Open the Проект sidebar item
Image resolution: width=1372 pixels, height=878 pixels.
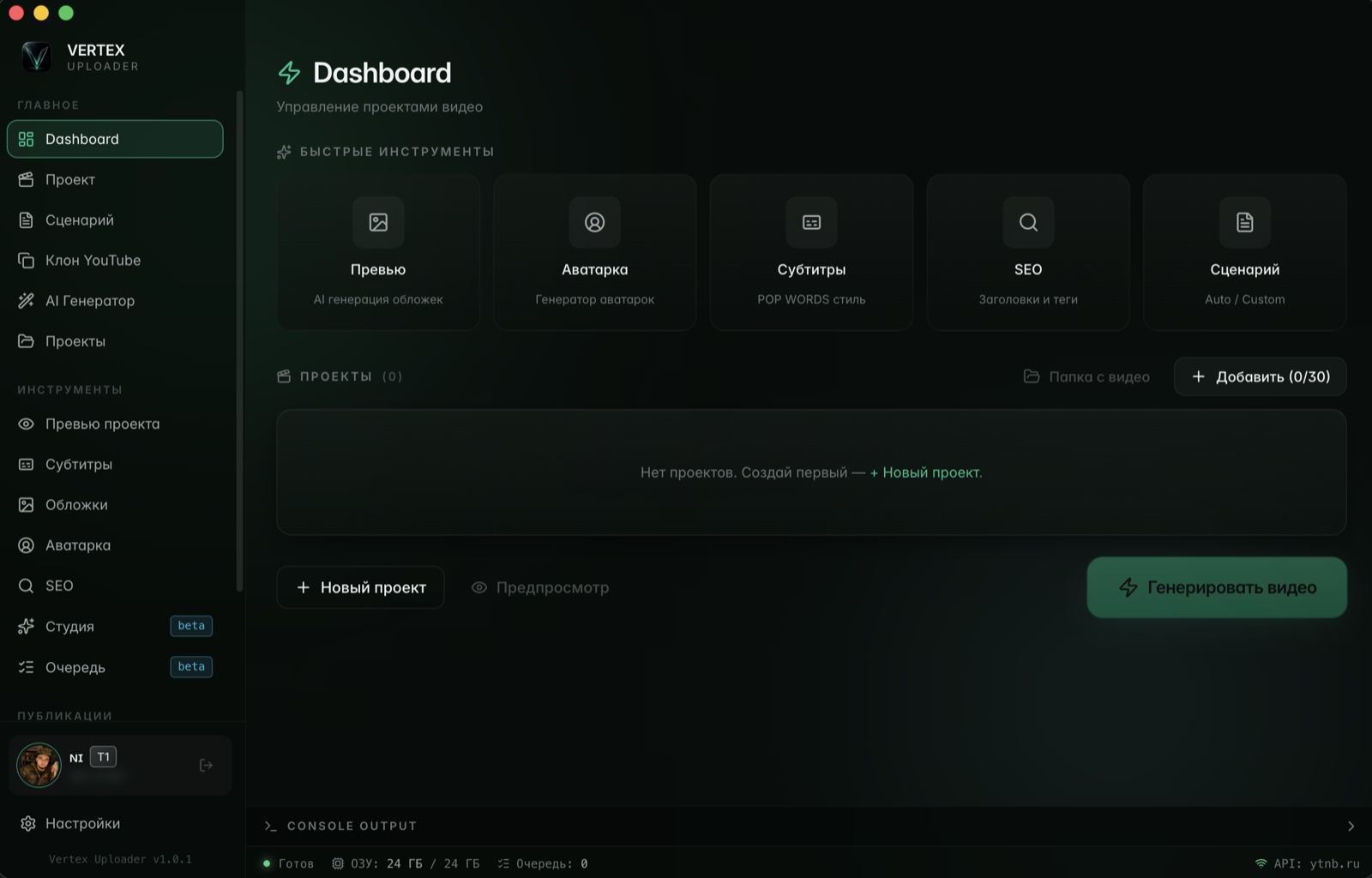pos(115,179)
